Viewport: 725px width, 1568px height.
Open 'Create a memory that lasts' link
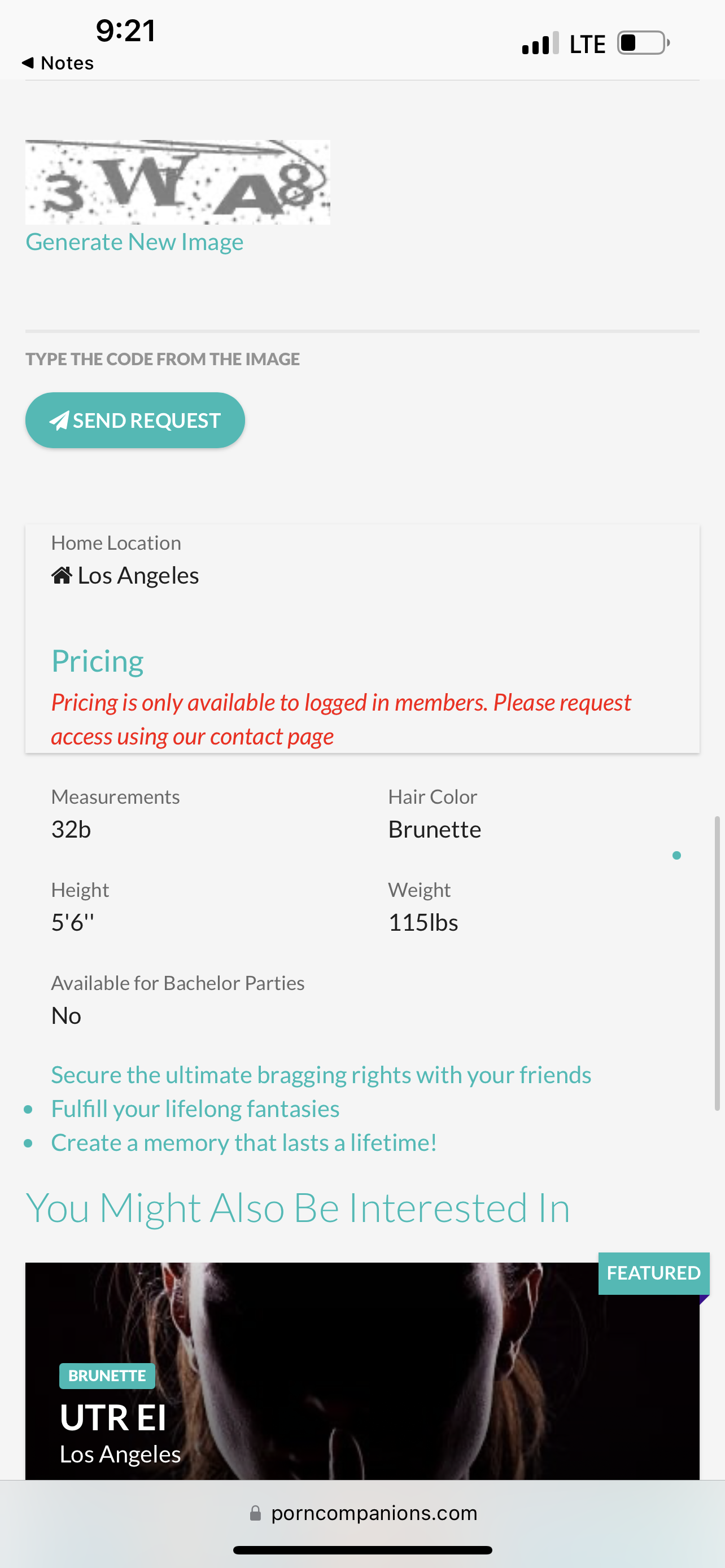pos(243,1143)
